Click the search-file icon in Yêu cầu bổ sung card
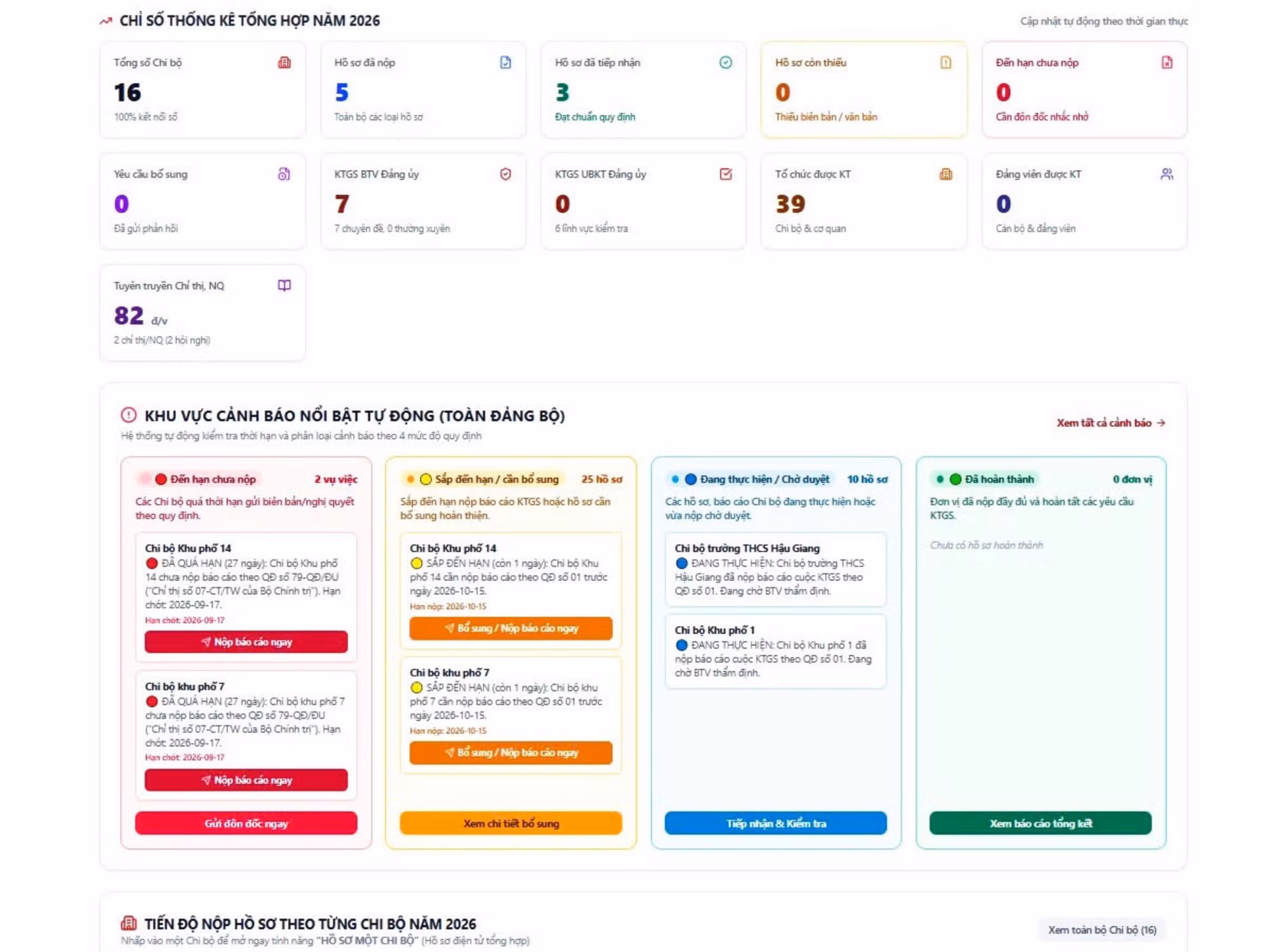Viewport: 1270px width, 952px height. [x=284, y=174]
